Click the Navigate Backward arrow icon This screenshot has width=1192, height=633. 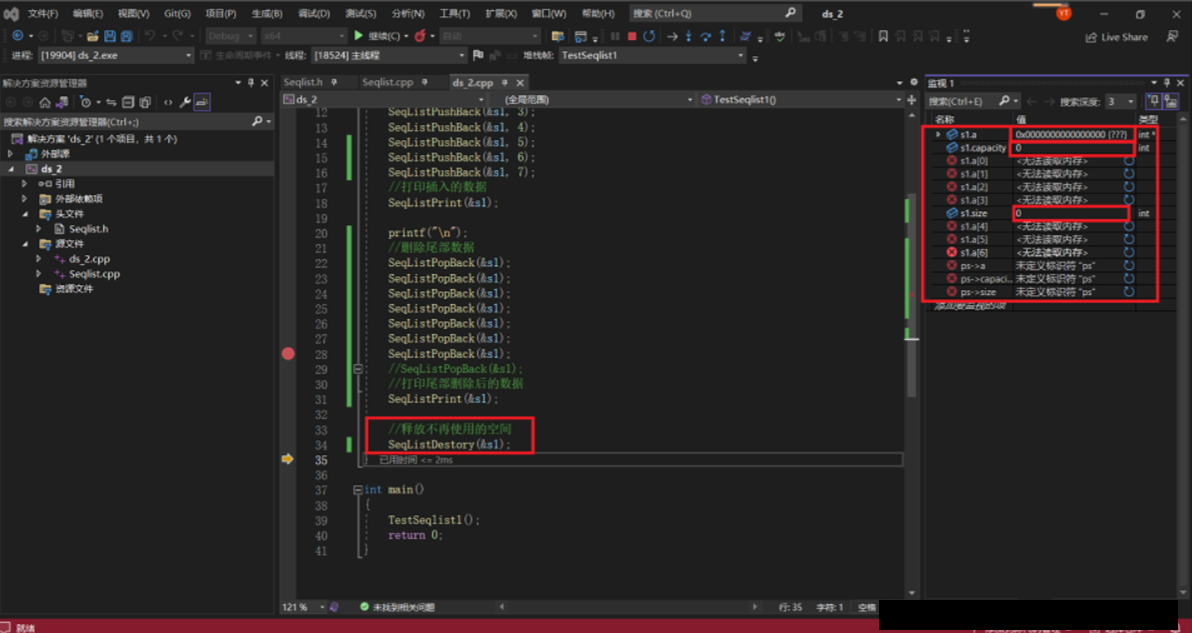[17, 36]
